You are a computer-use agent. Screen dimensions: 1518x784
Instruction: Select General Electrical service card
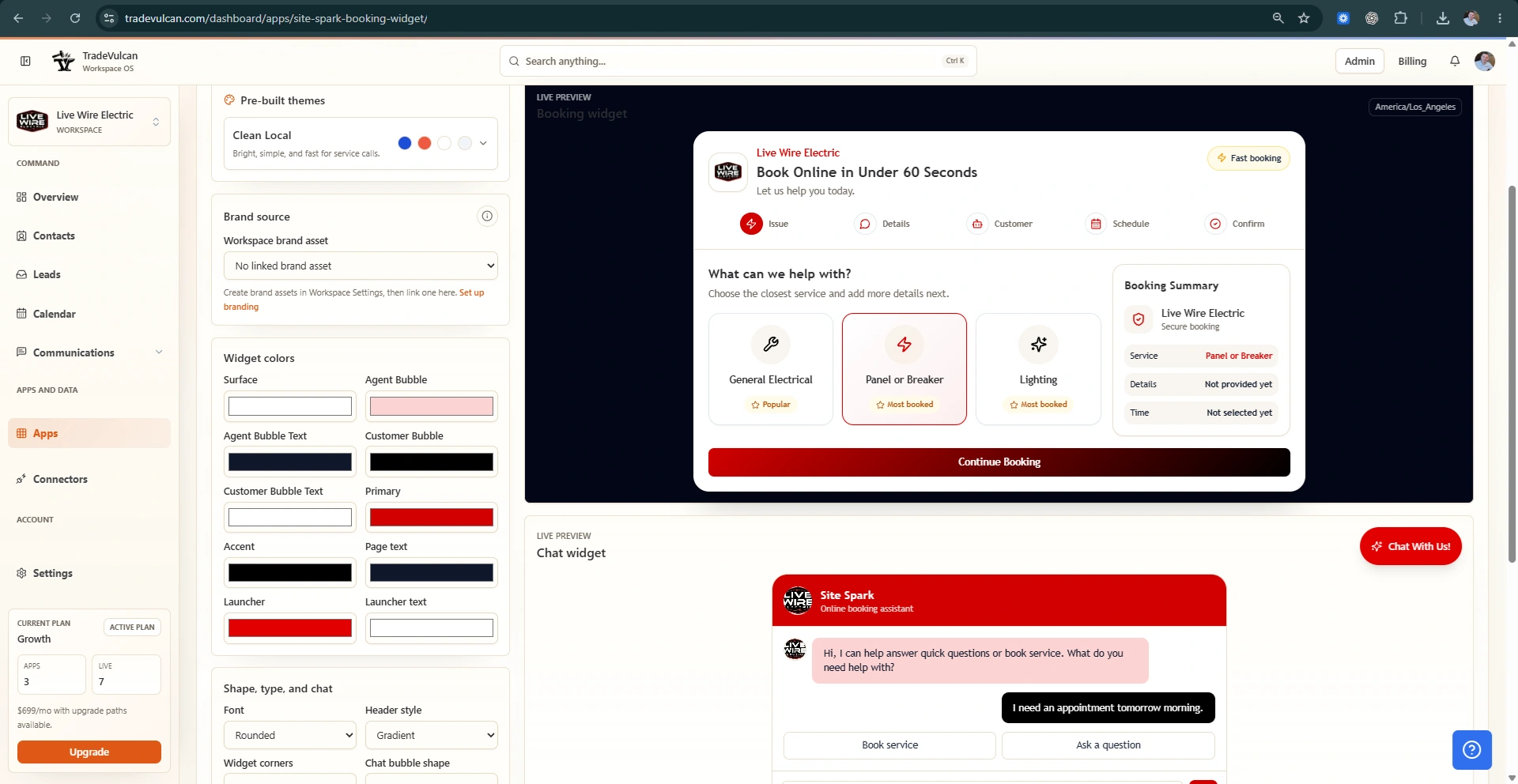[x=771, y=369]
